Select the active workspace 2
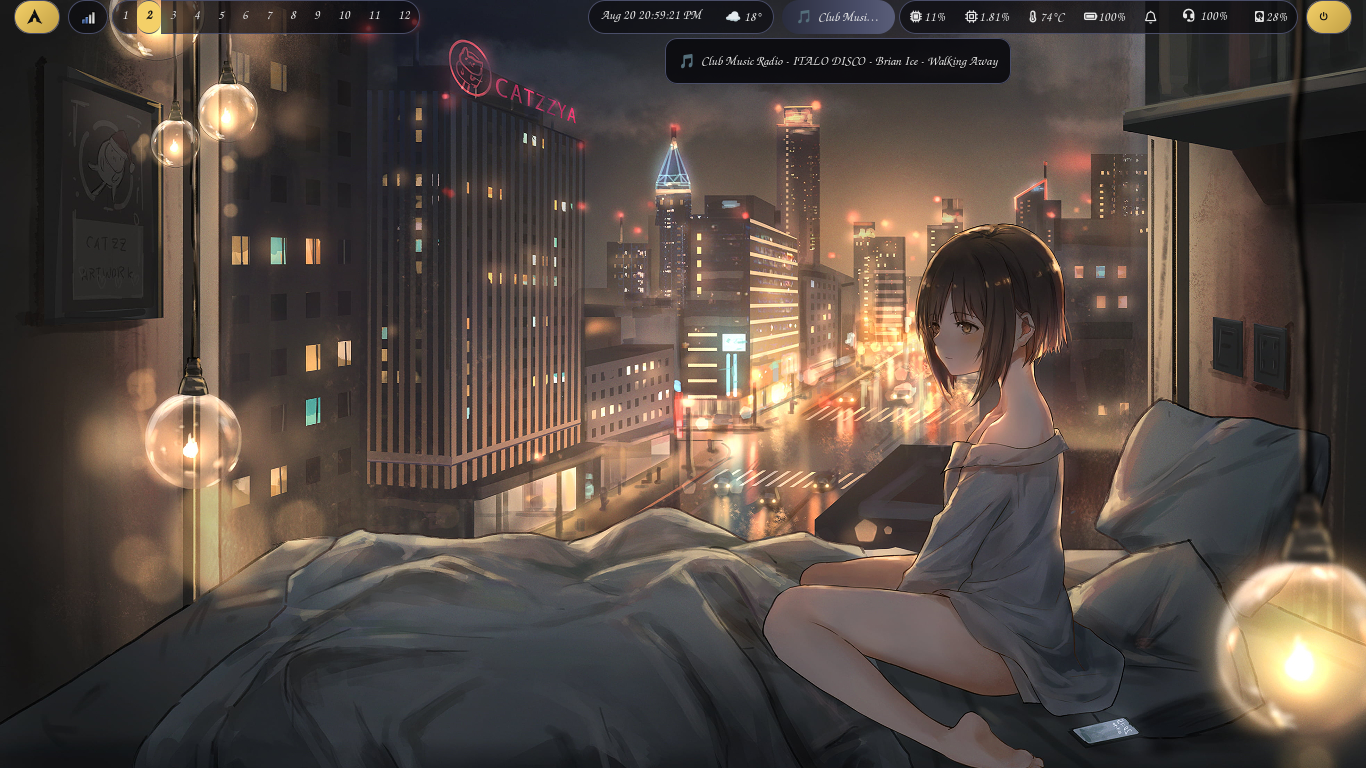1366x768 pixels. coord(149,16)
